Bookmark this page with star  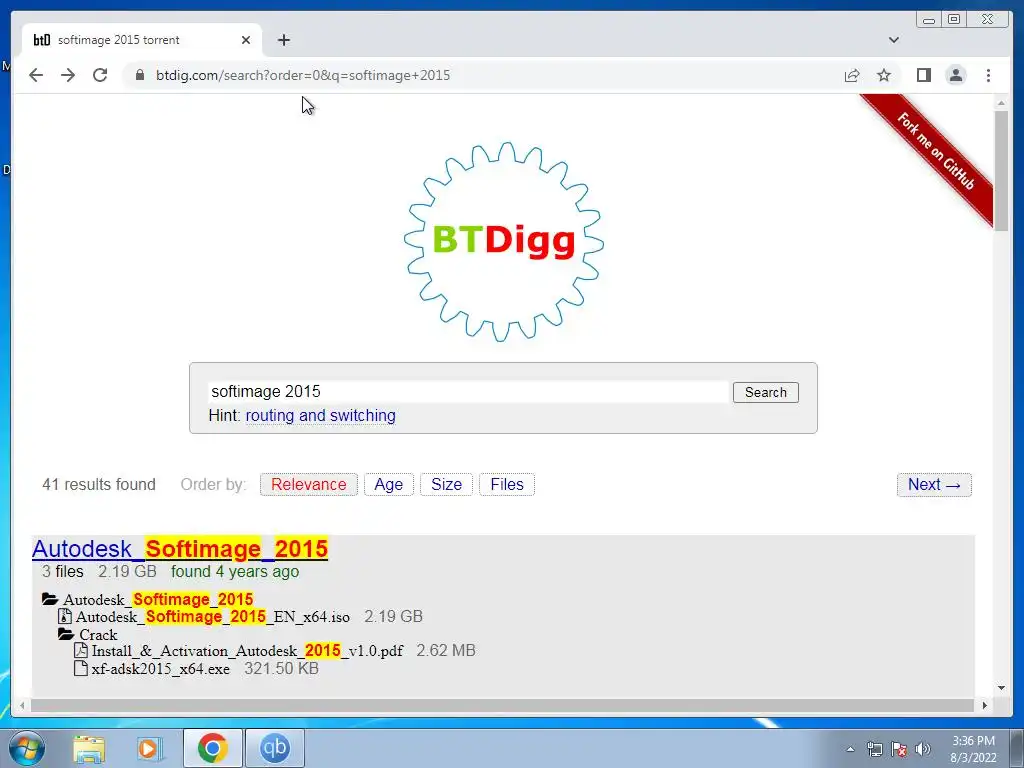click(884, 75)
